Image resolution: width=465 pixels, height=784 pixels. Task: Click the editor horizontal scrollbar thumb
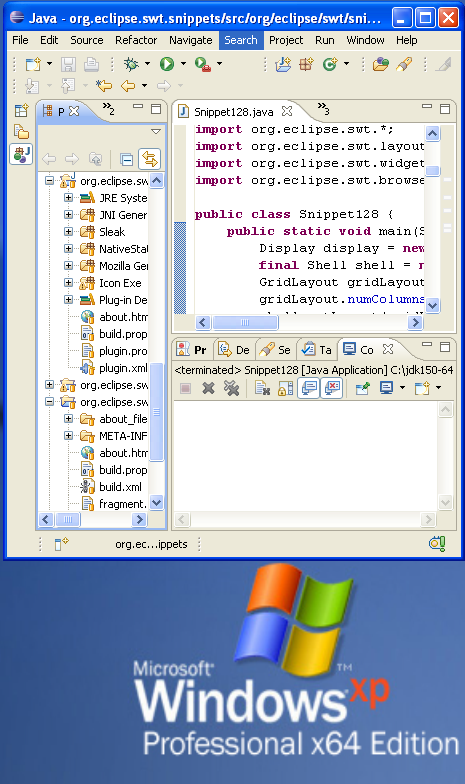click(x=245, y=322)
